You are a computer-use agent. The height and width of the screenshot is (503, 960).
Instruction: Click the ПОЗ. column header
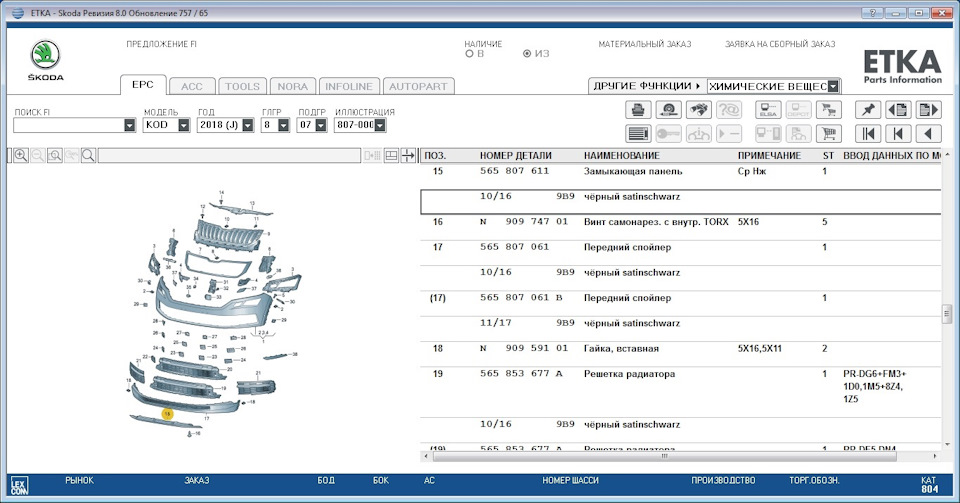(x=435, y=156)
